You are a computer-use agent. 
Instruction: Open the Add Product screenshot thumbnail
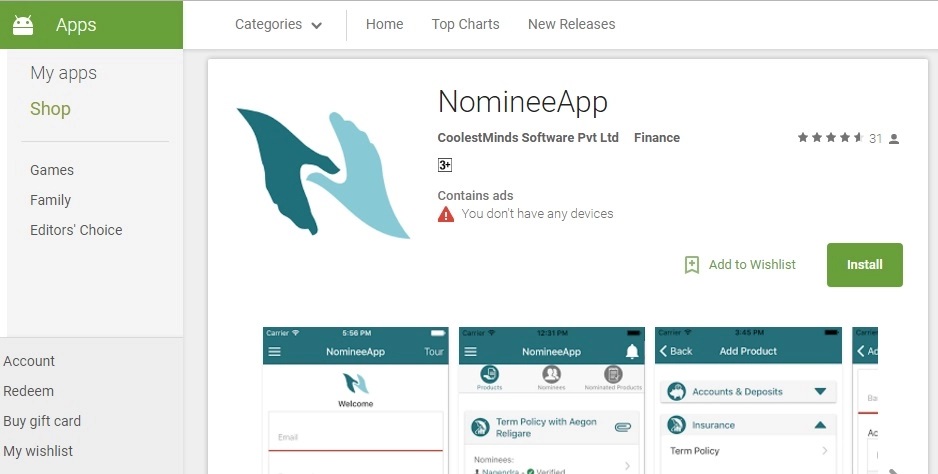coord(748,400)
